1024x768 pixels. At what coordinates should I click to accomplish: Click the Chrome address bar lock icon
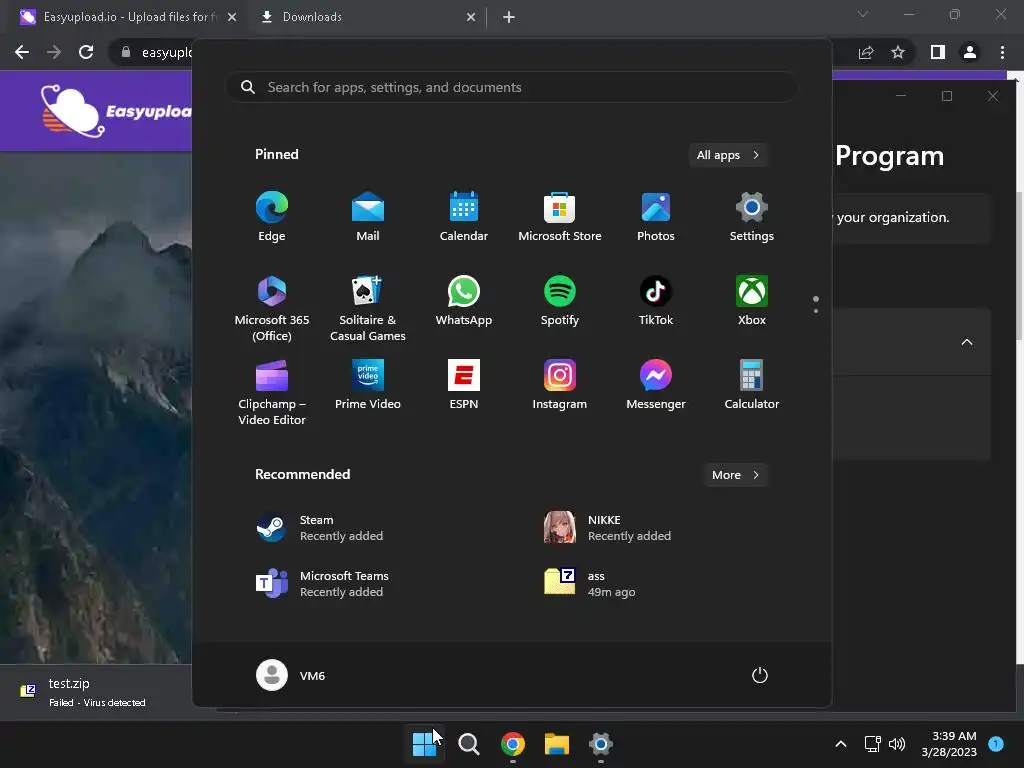point(126,52)
